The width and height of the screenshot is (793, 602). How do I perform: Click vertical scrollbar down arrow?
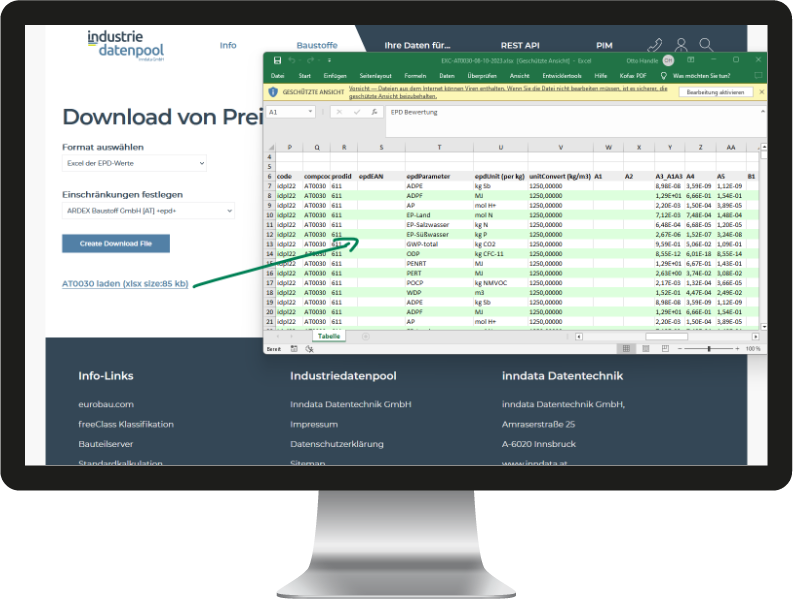click(x=764, y=327)
